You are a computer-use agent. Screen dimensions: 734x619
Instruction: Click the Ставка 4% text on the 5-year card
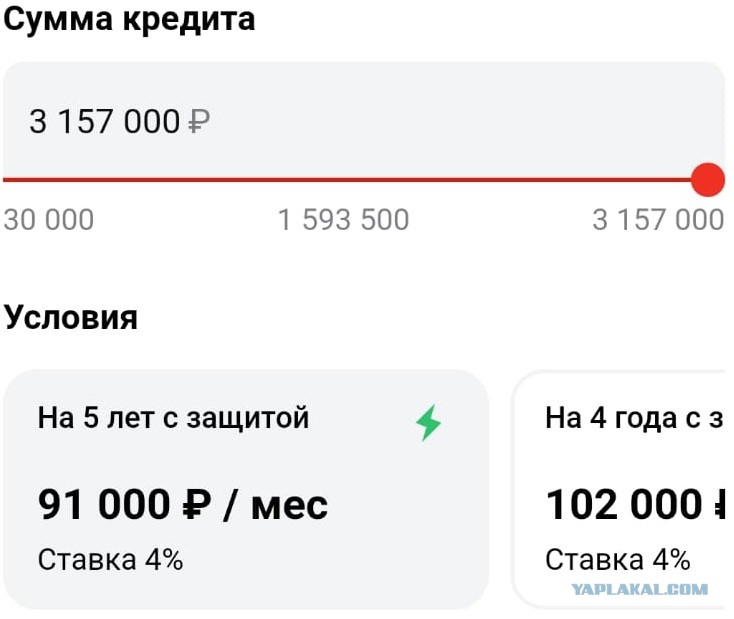coord(110,560)
